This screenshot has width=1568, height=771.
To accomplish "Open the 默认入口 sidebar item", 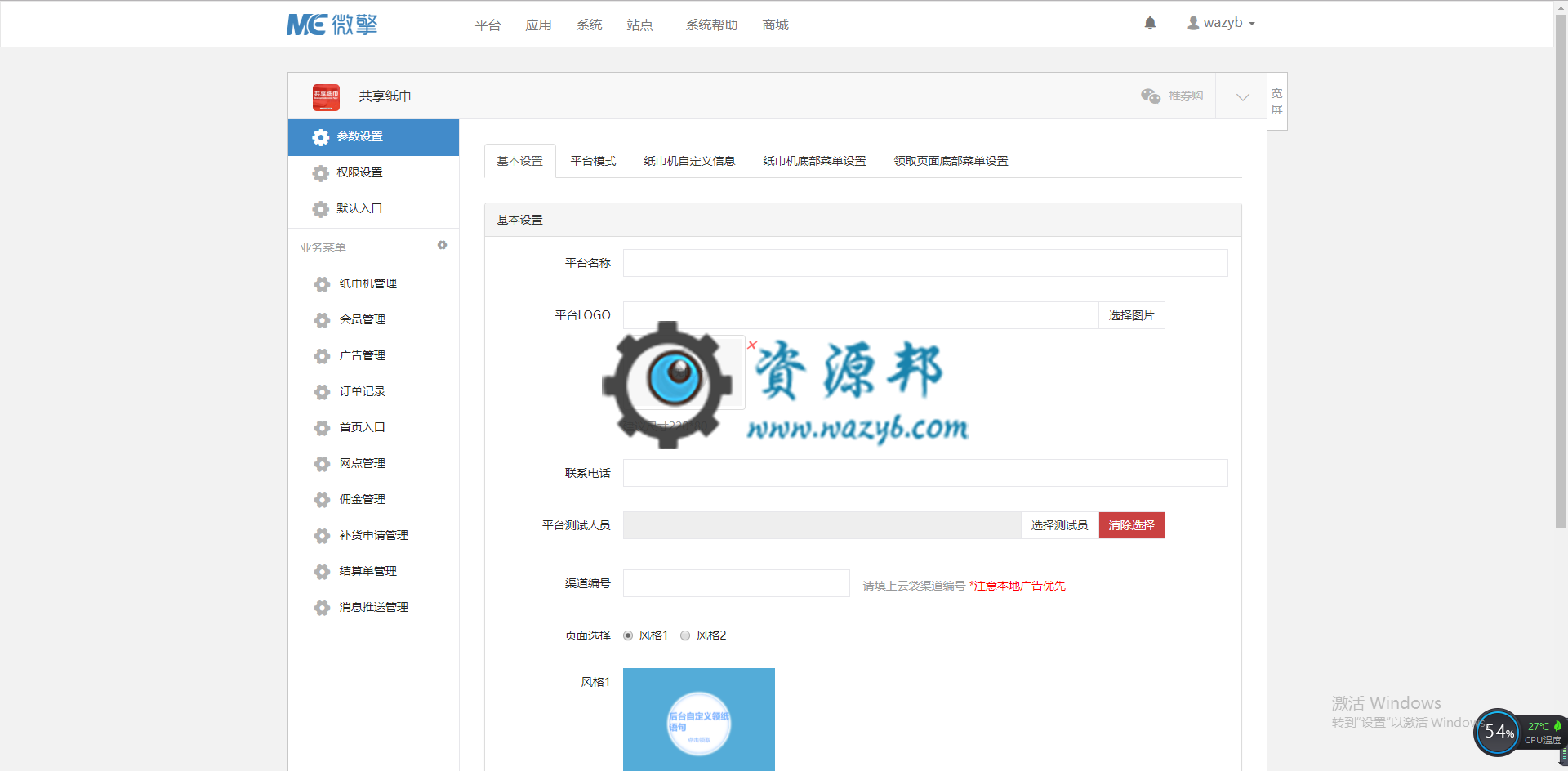I will [373, 209].
